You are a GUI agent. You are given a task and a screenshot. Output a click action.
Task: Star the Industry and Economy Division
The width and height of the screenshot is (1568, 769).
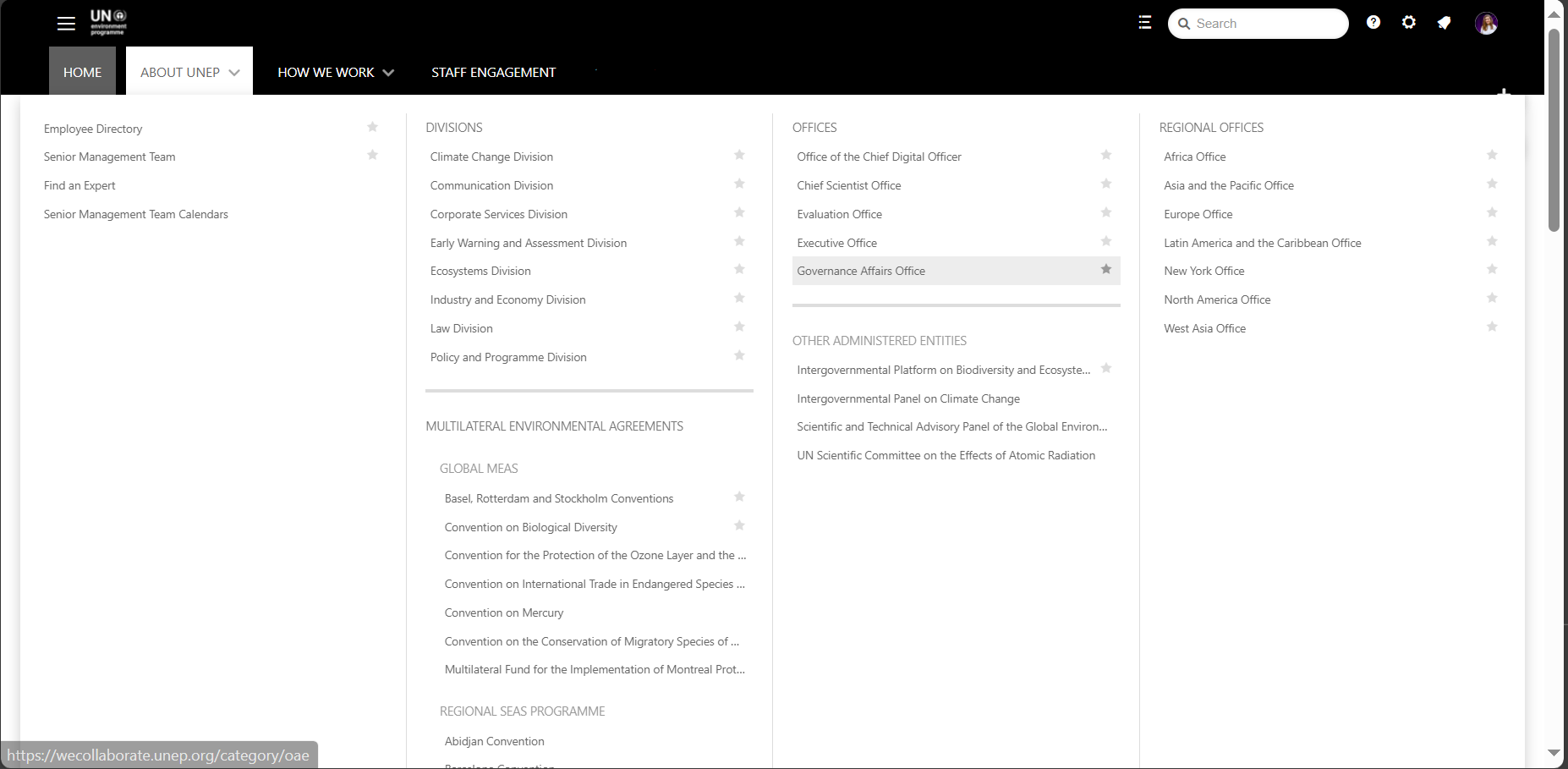click(739, 298)
